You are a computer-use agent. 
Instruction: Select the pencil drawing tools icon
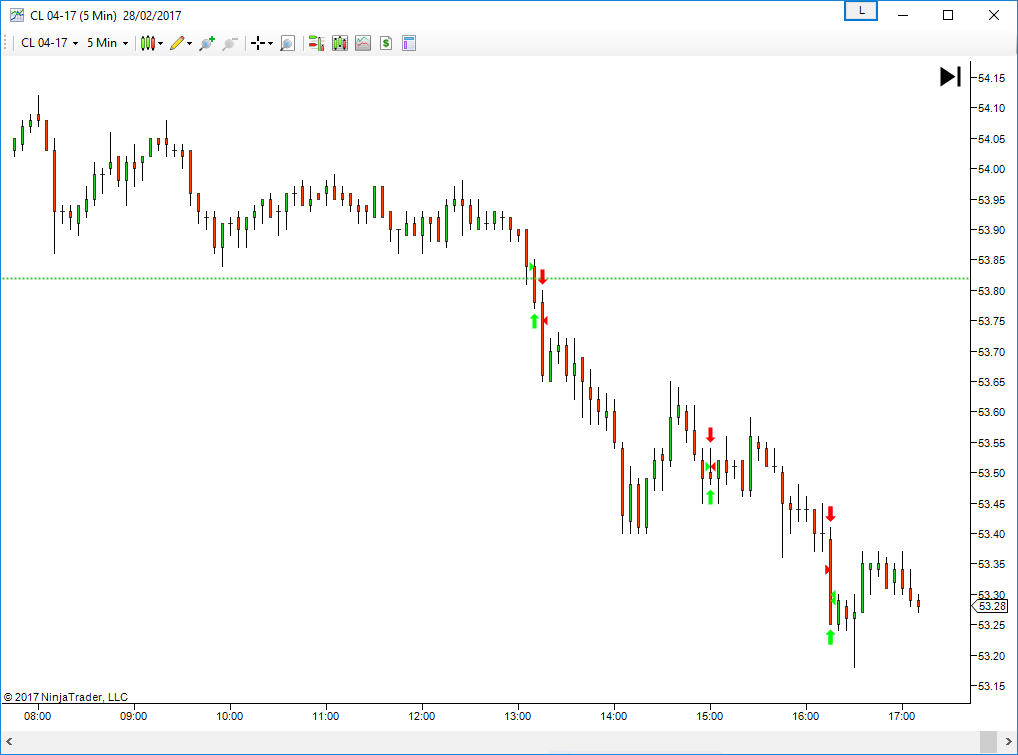tap(177, 43)
